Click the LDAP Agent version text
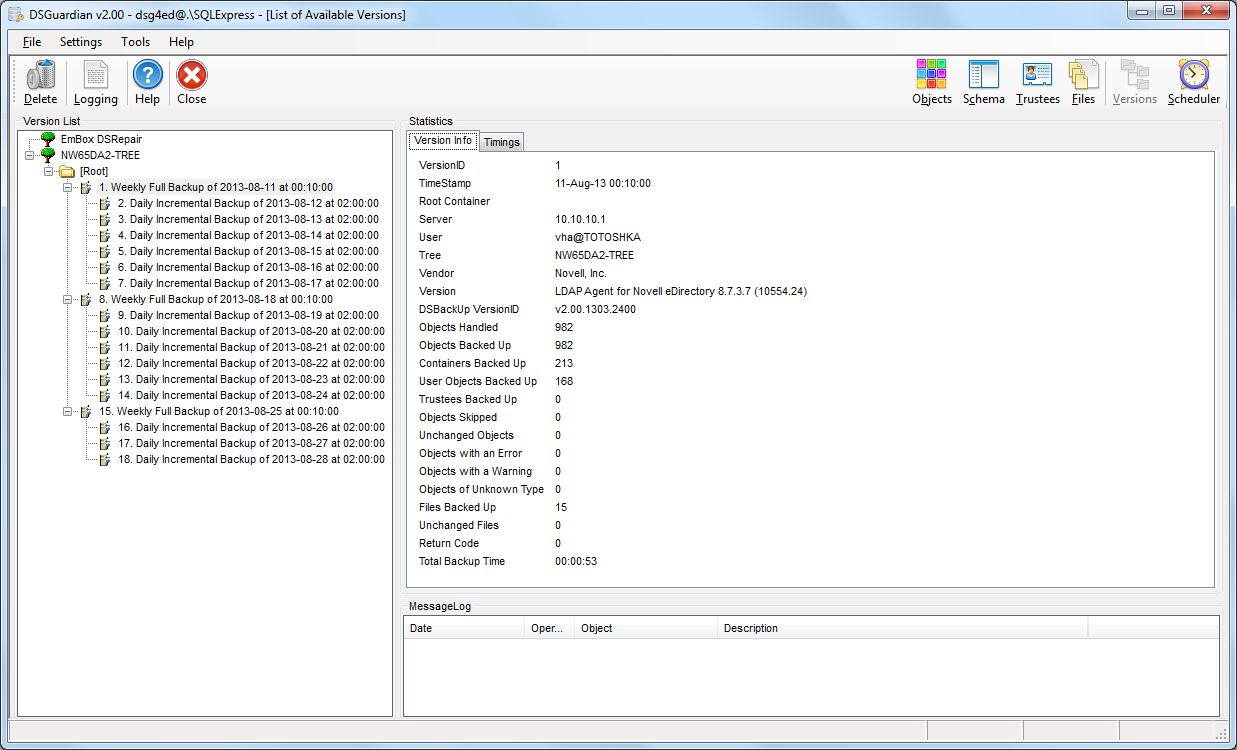The image size is (1237, 750). (x=681, y=291)
